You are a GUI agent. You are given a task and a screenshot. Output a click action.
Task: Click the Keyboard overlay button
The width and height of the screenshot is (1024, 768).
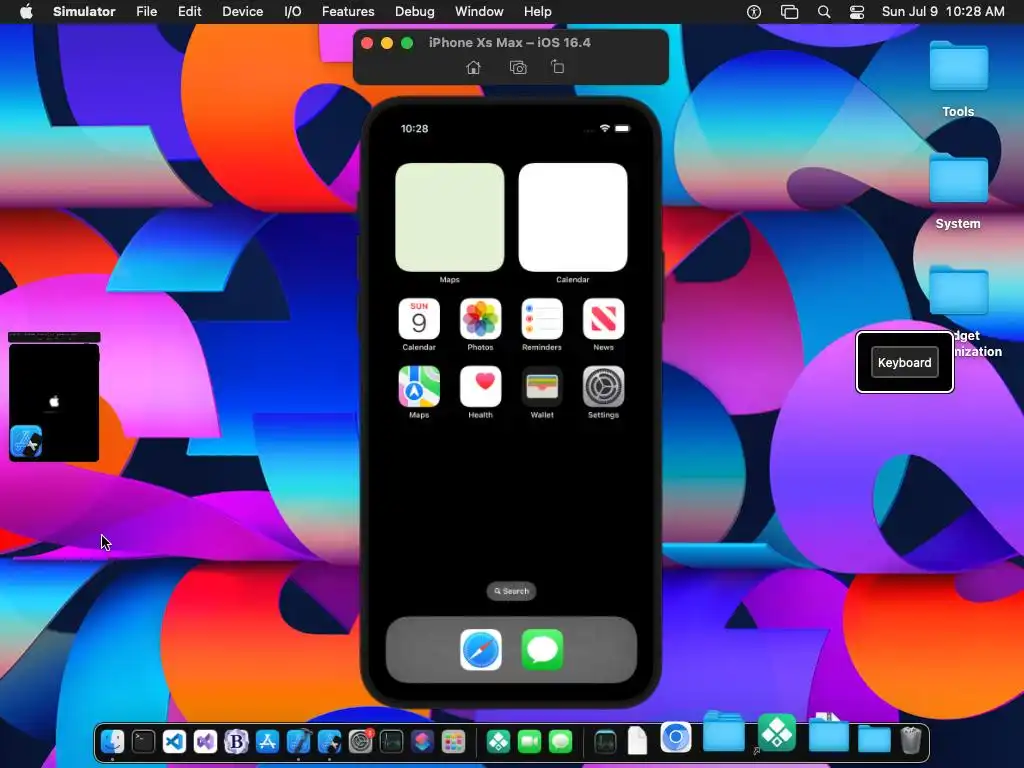[x=904, y=362]
